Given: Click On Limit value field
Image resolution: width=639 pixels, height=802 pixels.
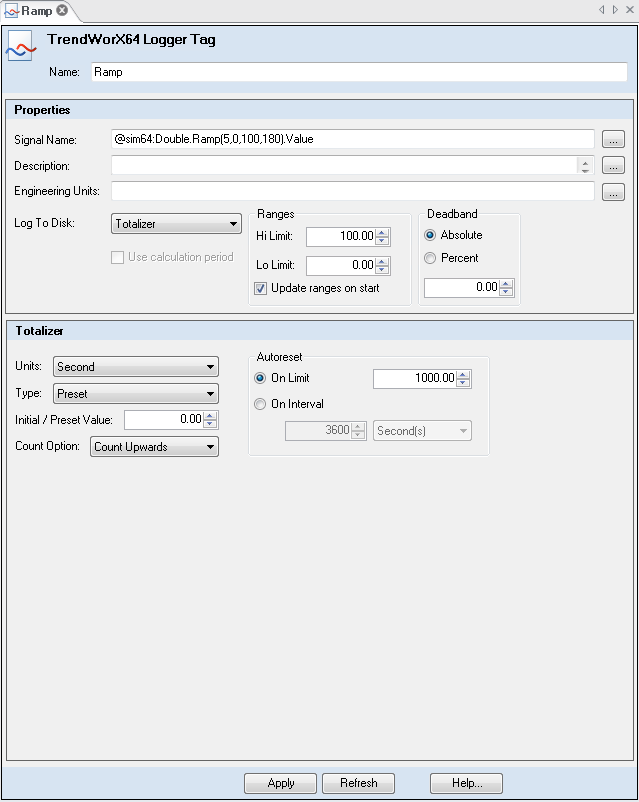Looking at the screenshot, I should coord(414,379).
